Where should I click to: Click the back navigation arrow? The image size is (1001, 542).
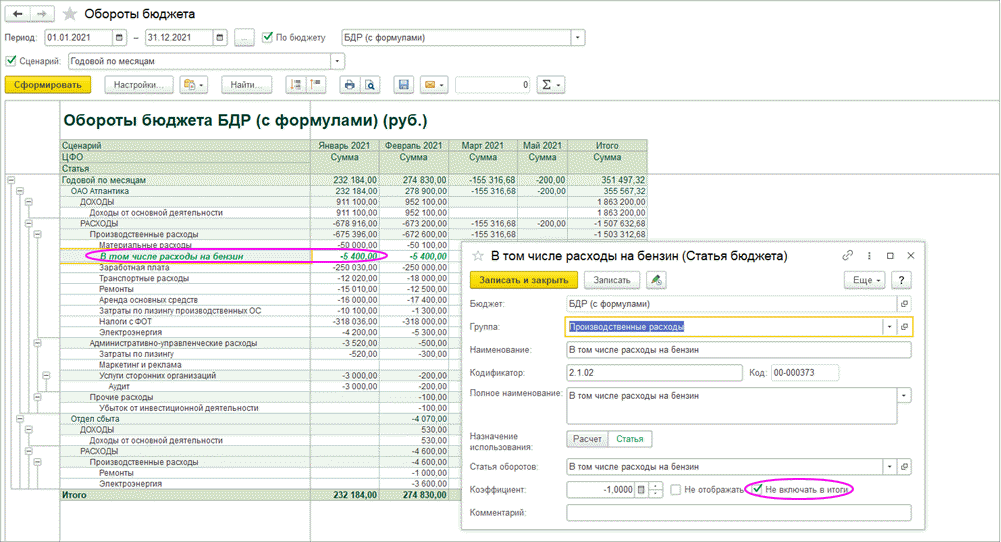point(18,14)
